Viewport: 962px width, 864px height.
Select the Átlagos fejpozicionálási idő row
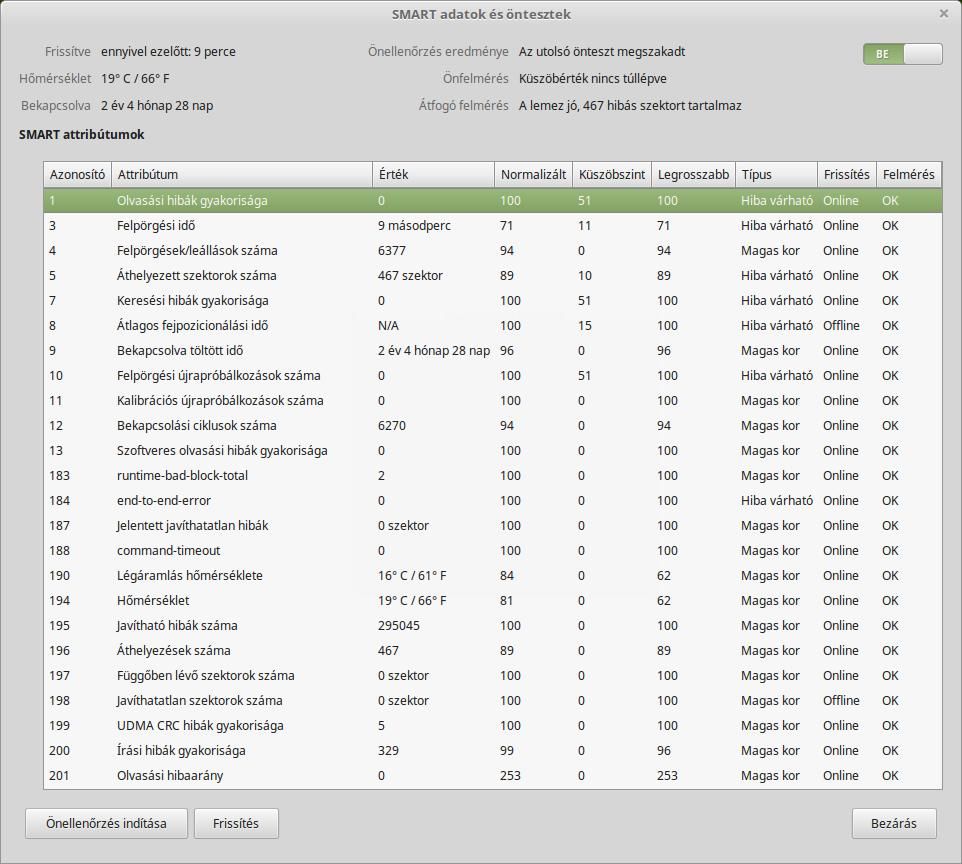click(493, 326)
